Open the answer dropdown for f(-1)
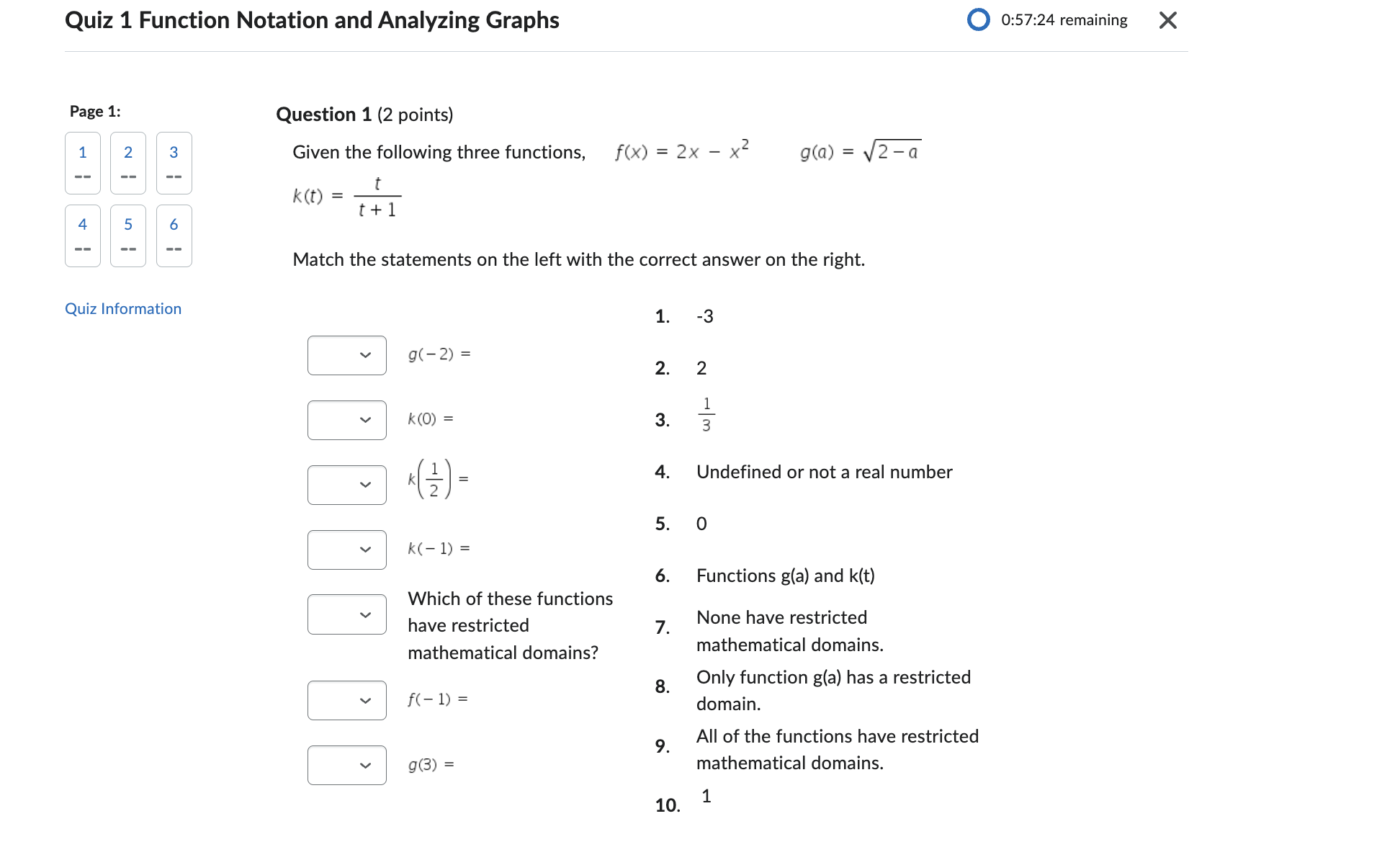This screenshot has height=860, width=1400. click(346, 699)
